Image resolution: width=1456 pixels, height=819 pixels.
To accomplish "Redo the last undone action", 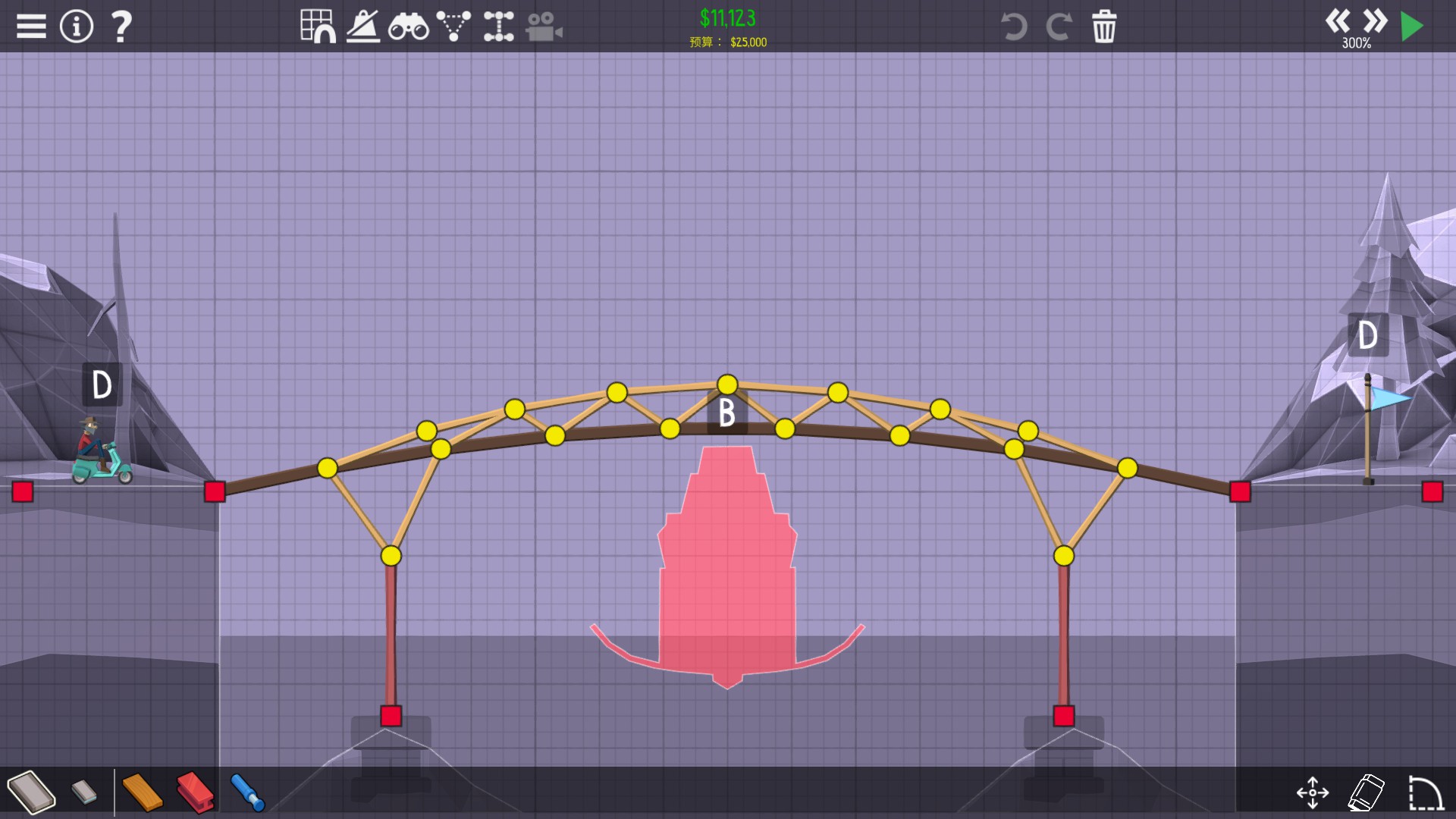I will click(x=1059, y=27).
